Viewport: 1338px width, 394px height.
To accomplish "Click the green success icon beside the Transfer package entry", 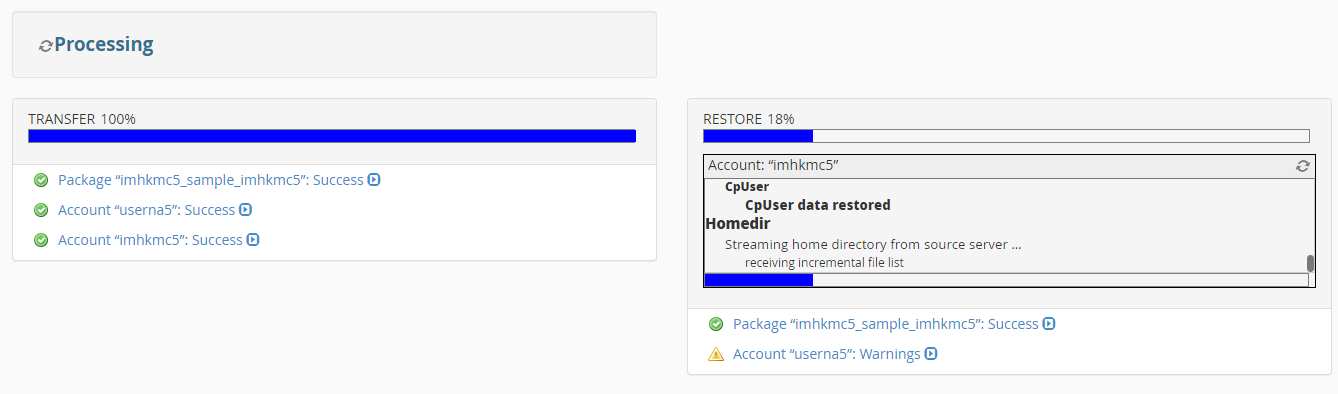I will click(41, 180).
